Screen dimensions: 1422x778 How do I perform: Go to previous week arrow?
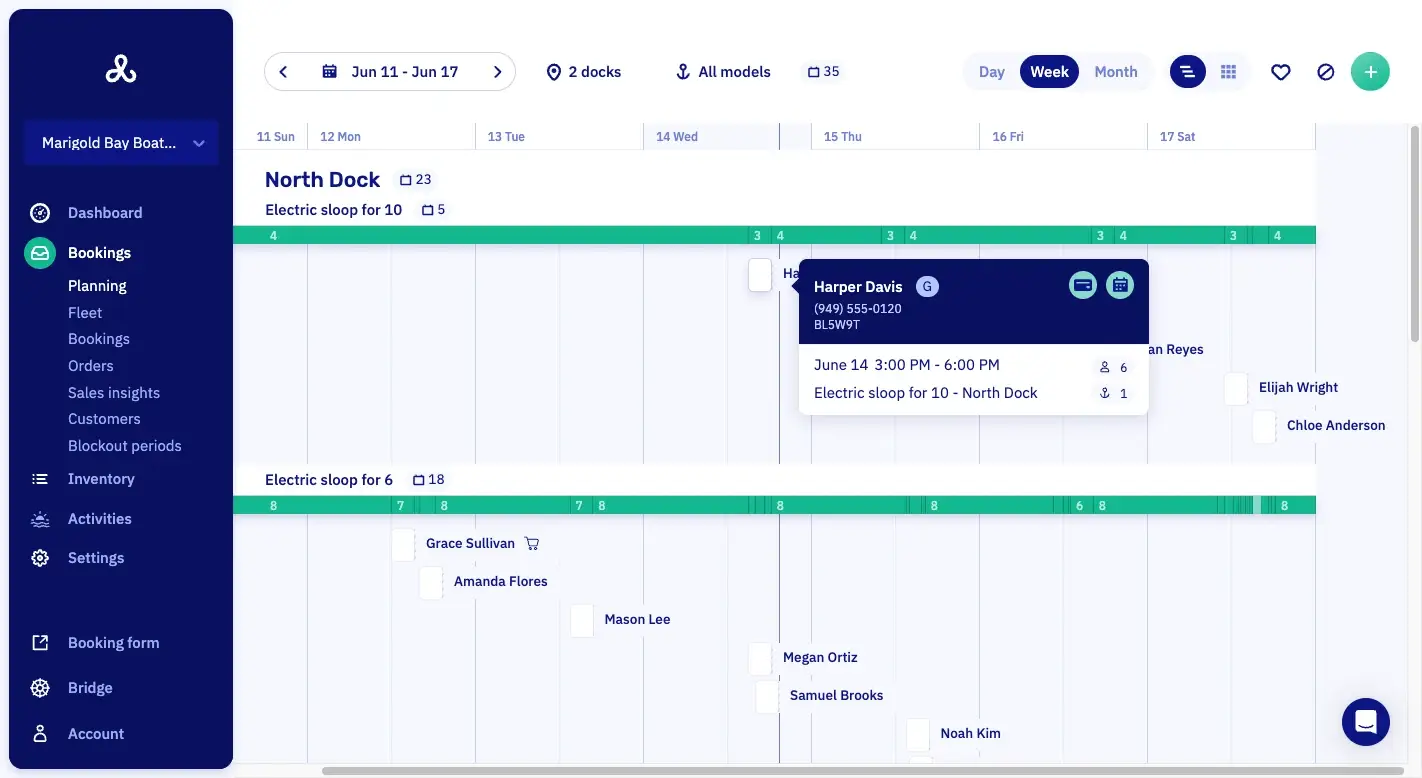click(x=283, y=72)
